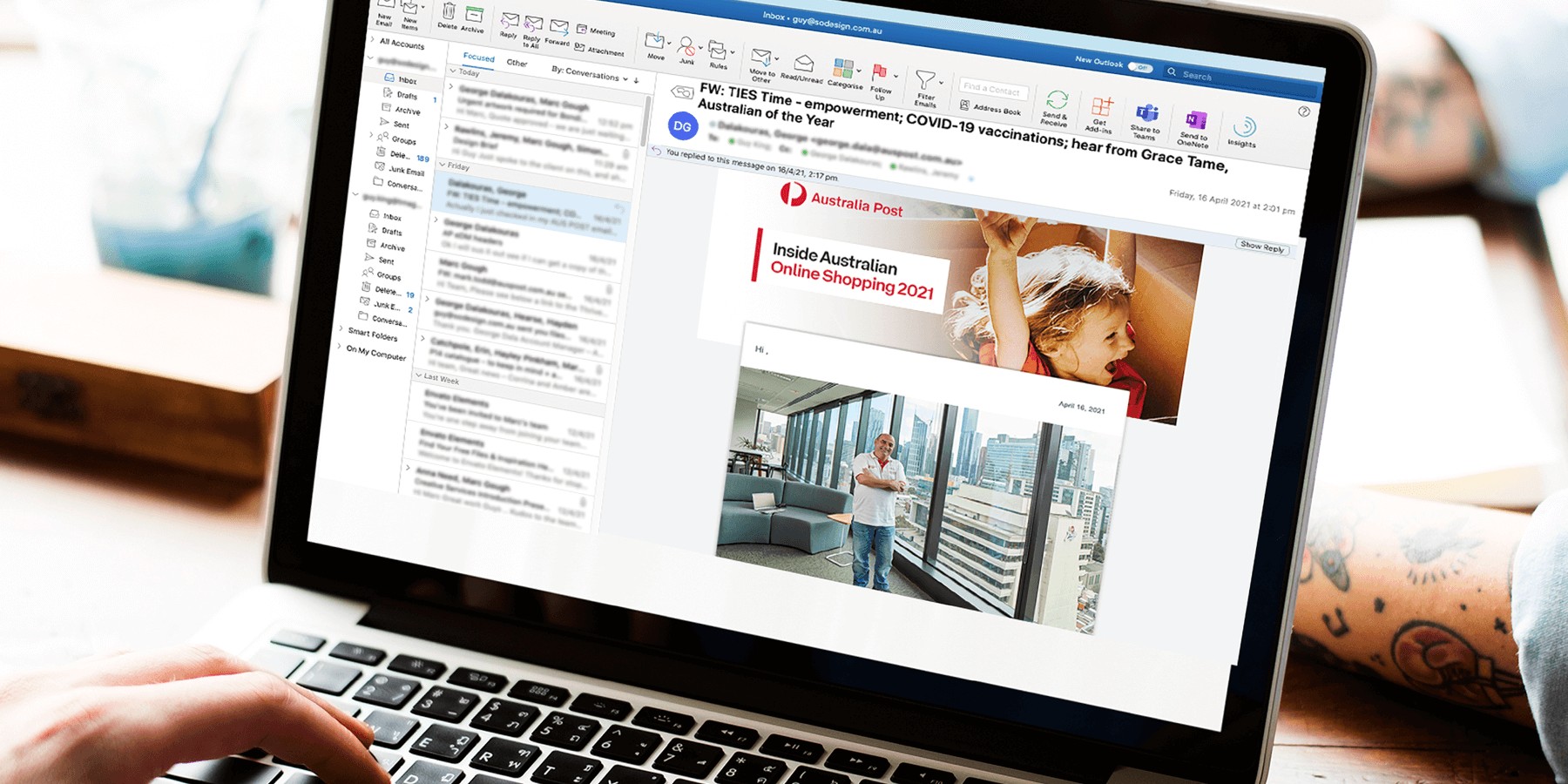Click the Send to OneNote icon
1568x784 pixels.
[1195, 120]
